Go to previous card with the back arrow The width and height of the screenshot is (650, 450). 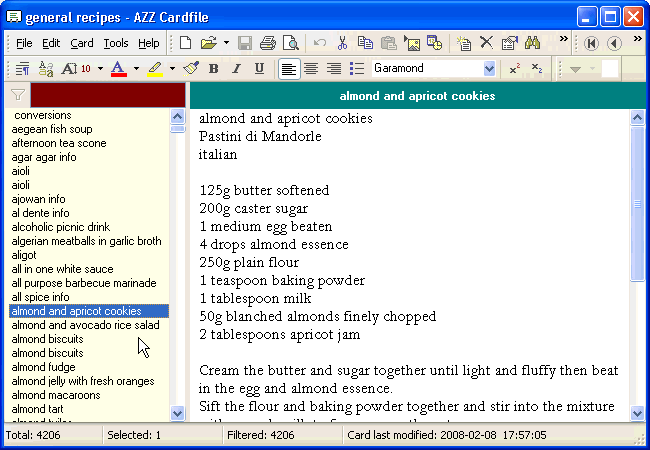[x=614, y=43]
